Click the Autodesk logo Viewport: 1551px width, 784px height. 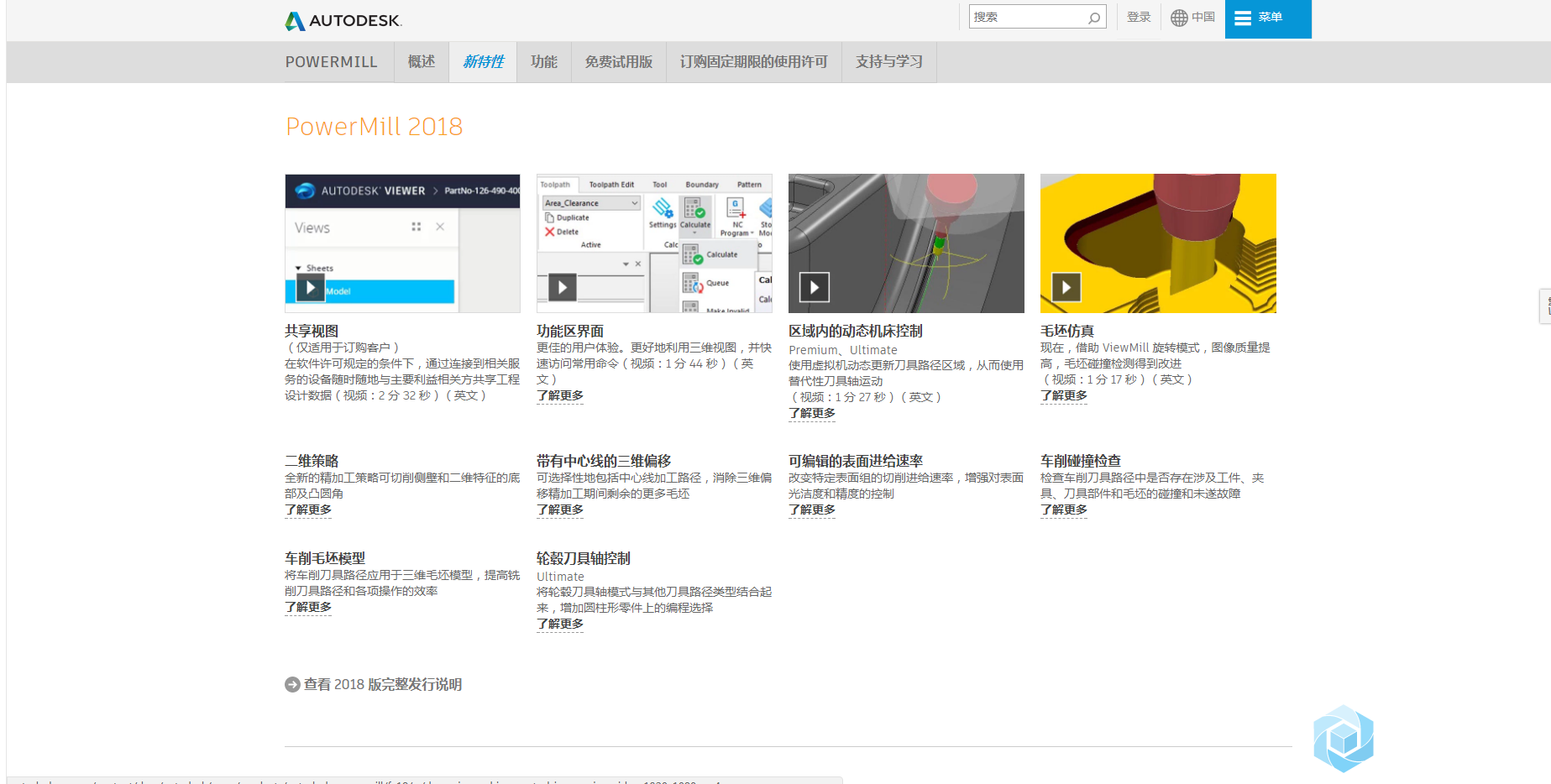click(x=343, y=20)
